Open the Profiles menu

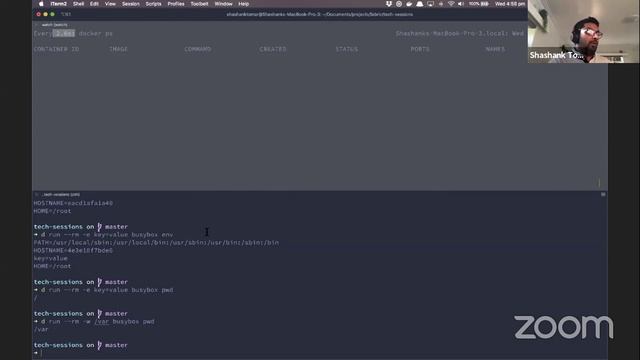click(176, 4)
